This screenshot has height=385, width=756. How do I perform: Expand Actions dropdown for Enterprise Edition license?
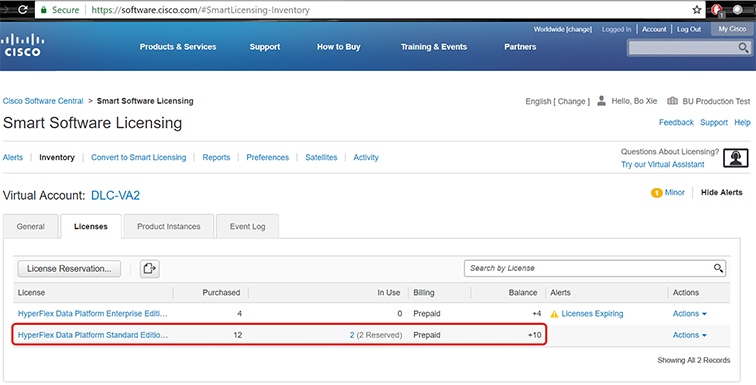click(689, 314)
